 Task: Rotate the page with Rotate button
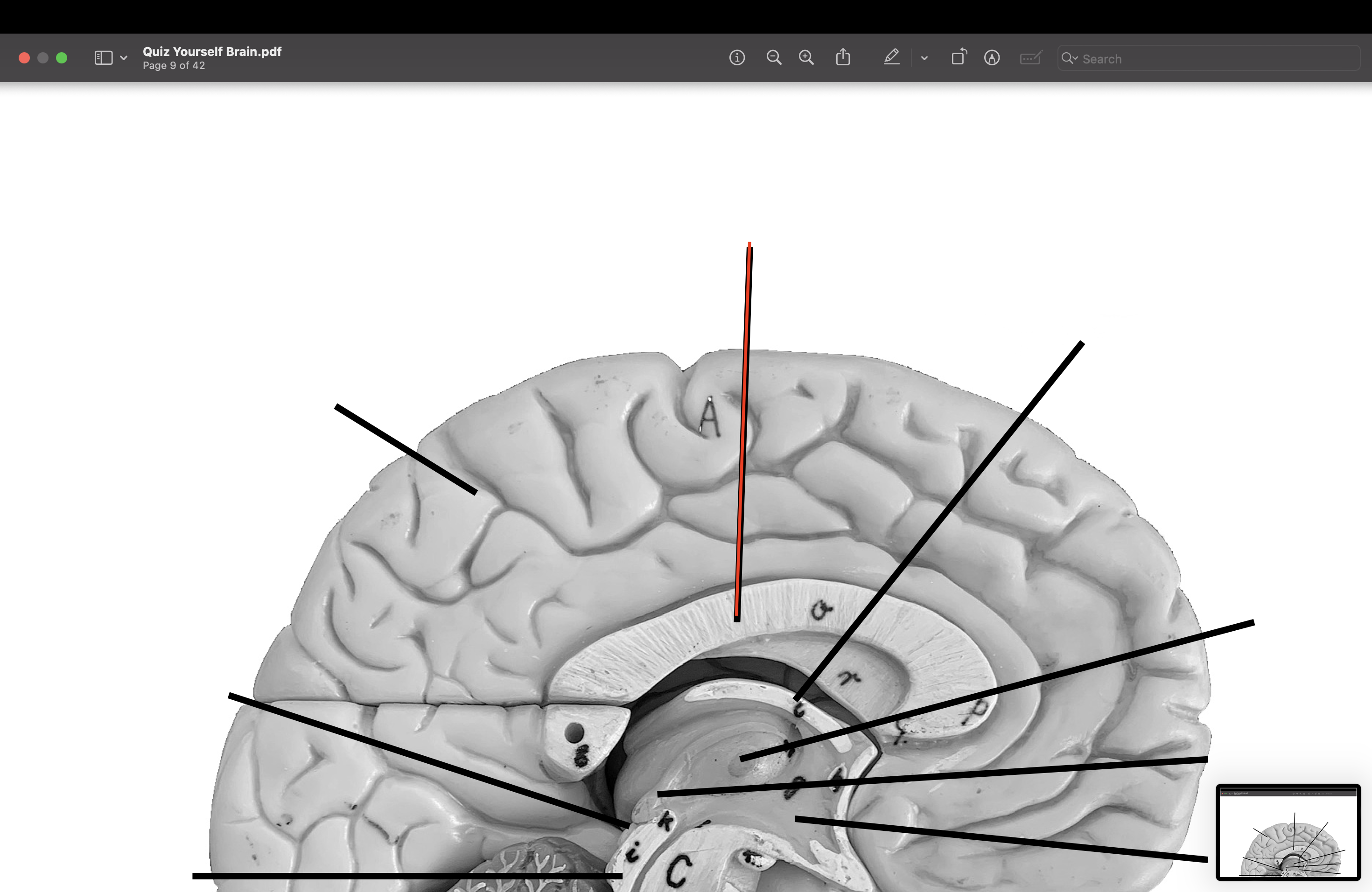click(959, 57)
